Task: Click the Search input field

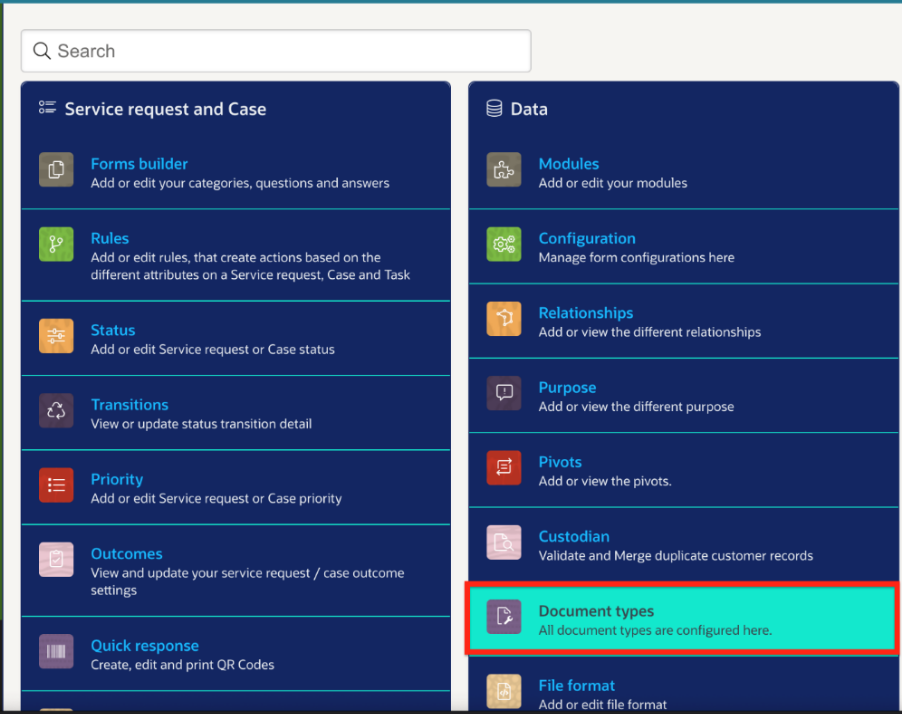Action: click(x=276, y=51)
